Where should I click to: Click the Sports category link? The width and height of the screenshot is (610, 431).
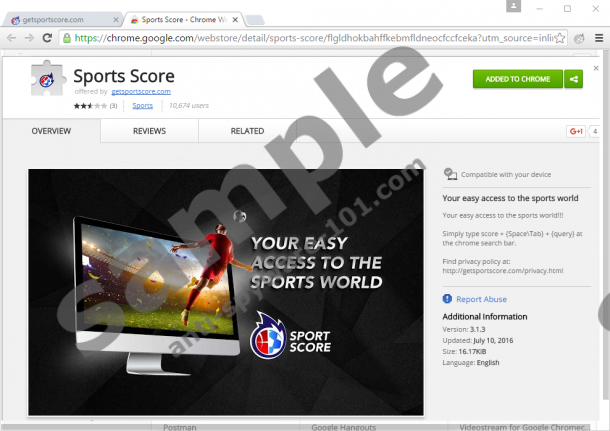click(x=143, y=105)
